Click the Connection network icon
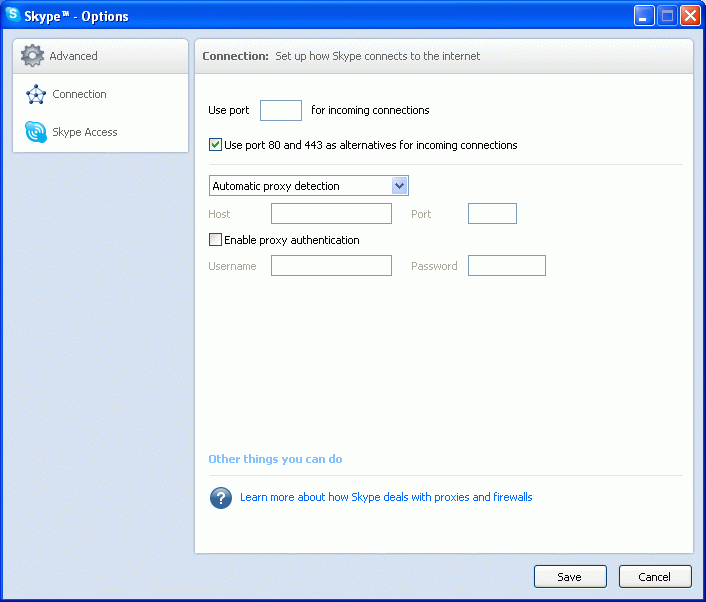Image resolution: width=706 pixels, height=602 pixels. (36, 94)
